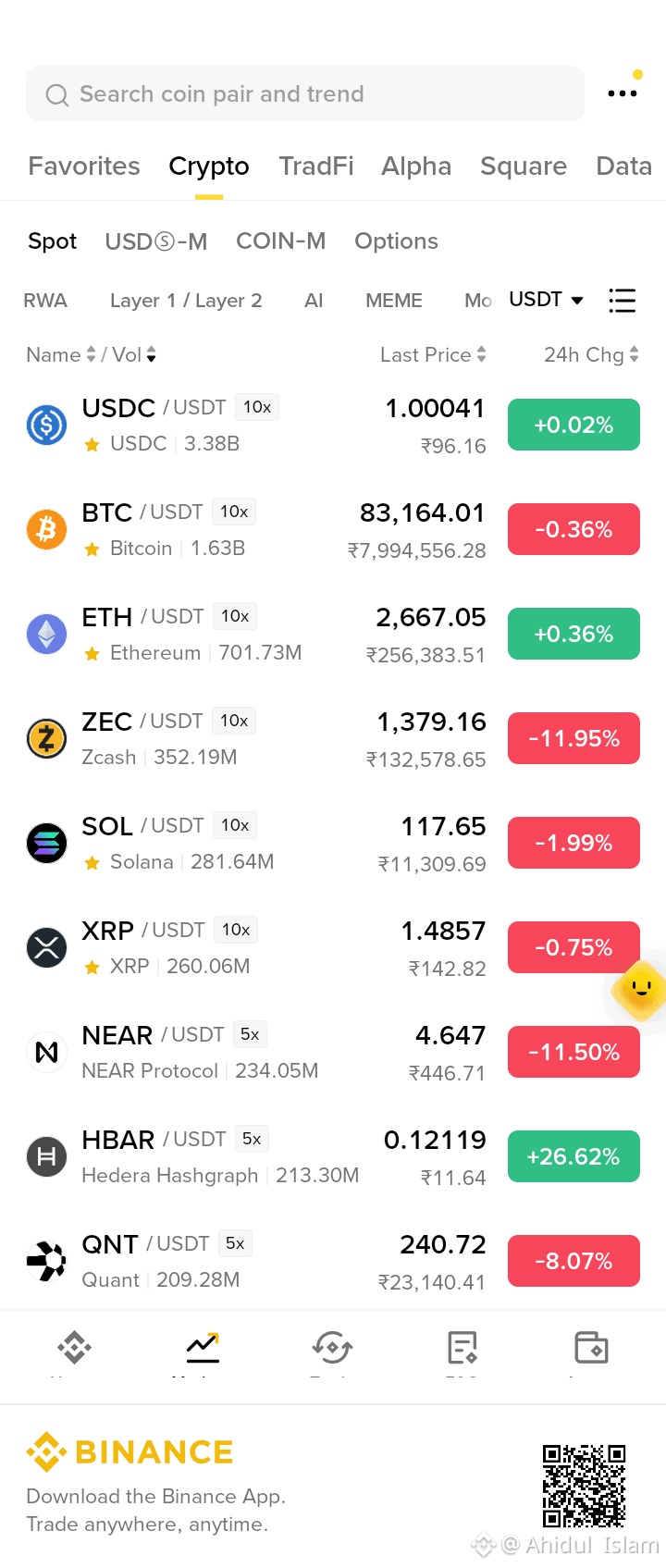Image resolution: width=666 pixels, height=1568 pixels.
Task: Tap the +26.62% HBAR change button
Action: click(x=573, y=1156)
